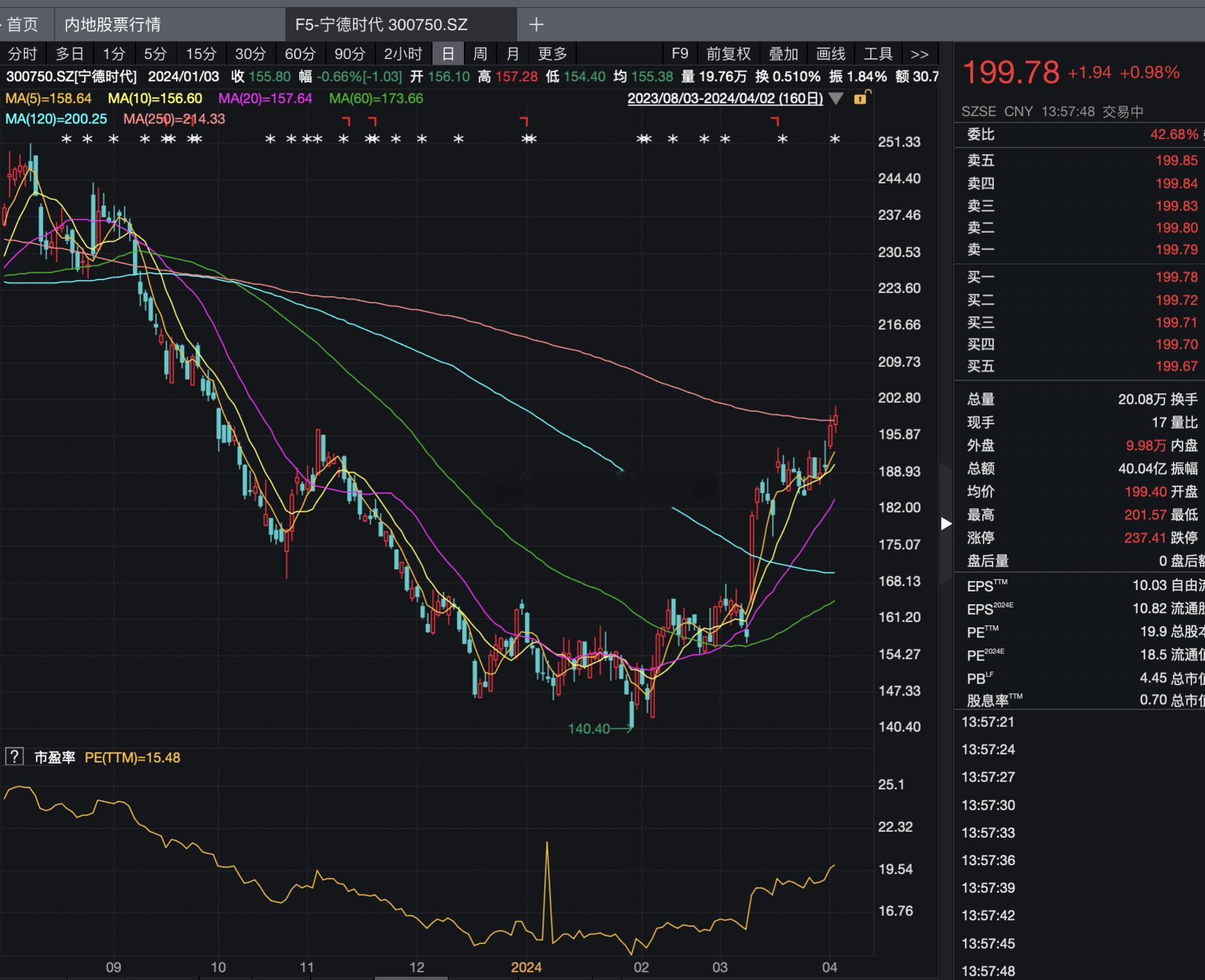Click the 2024 x-axis label
The image size is (1205, 980).
[526, 967]
